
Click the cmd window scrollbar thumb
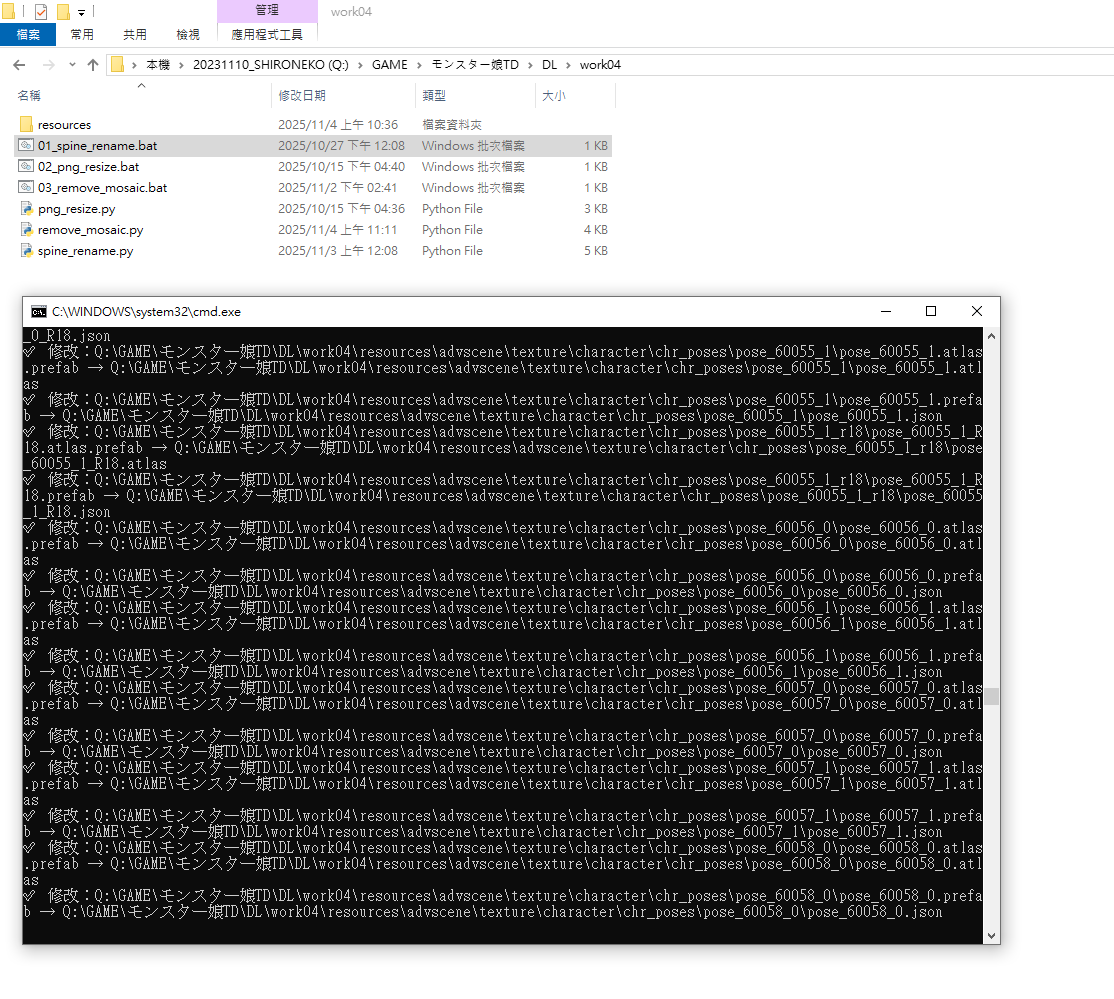point(991,696)
